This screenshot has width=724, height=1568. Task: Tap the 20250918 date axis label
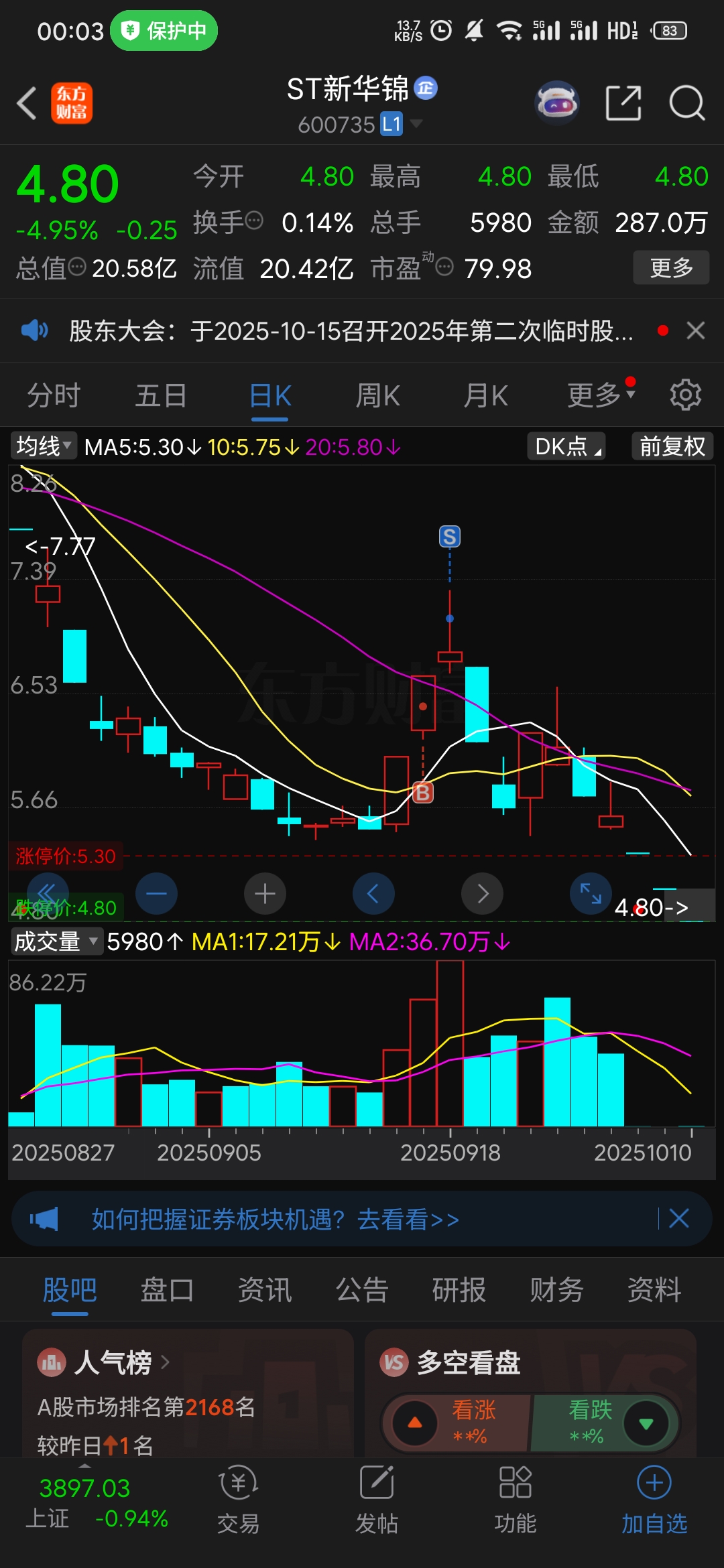450,1153
